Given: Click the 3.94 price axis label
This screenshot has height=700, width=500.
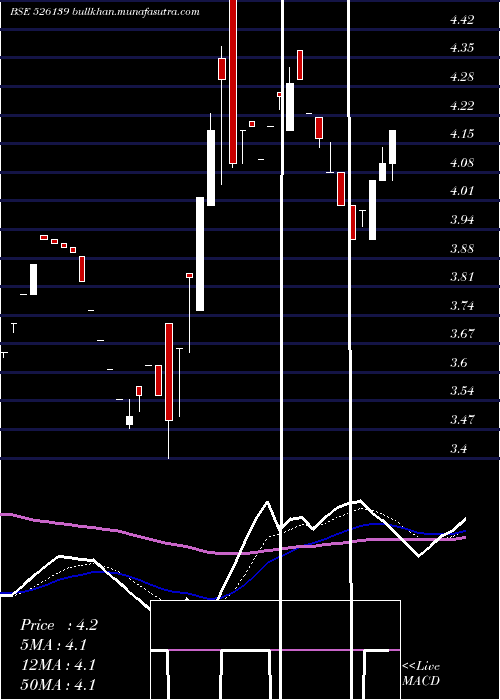Looking at the screenshot, I should click(x=462, y=220).
